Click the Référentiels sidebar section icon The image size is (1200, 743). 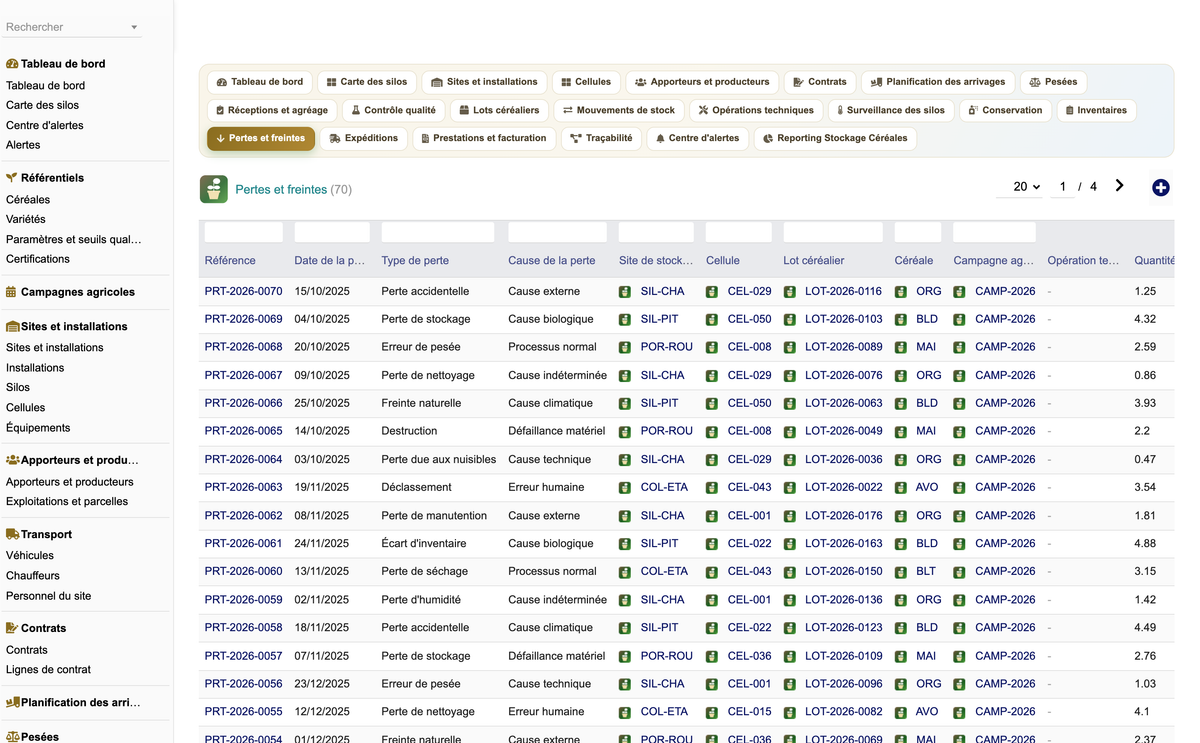[x=12, y=178]
